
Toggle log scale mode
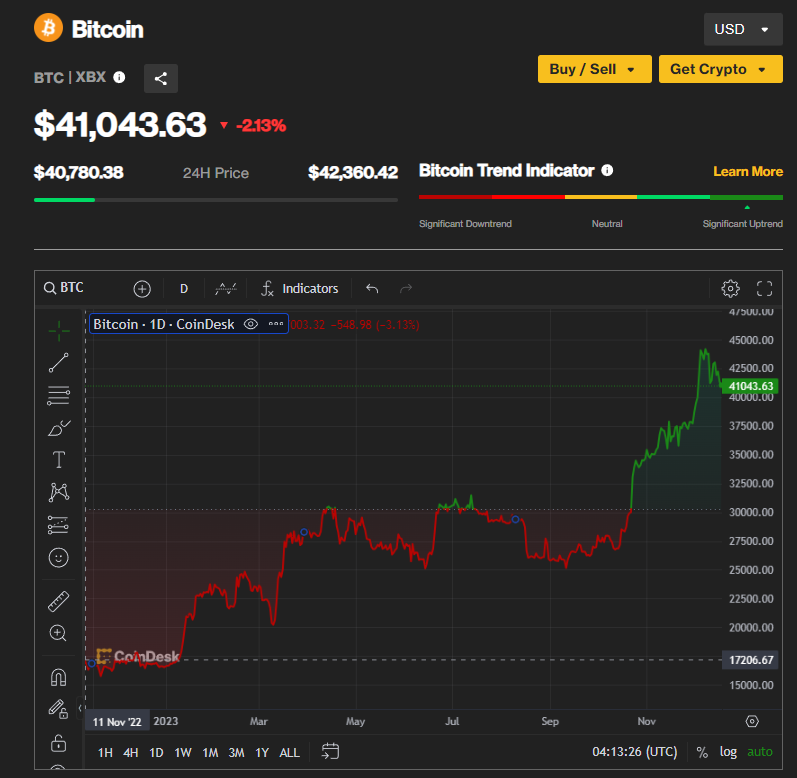point(728,752)
